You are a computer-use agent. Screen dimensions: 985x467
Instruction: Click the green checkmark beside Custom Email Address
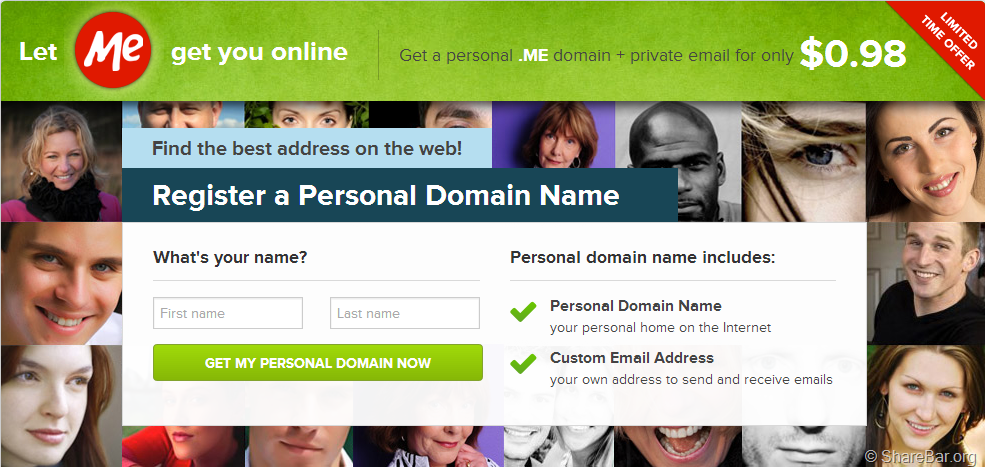523,363
